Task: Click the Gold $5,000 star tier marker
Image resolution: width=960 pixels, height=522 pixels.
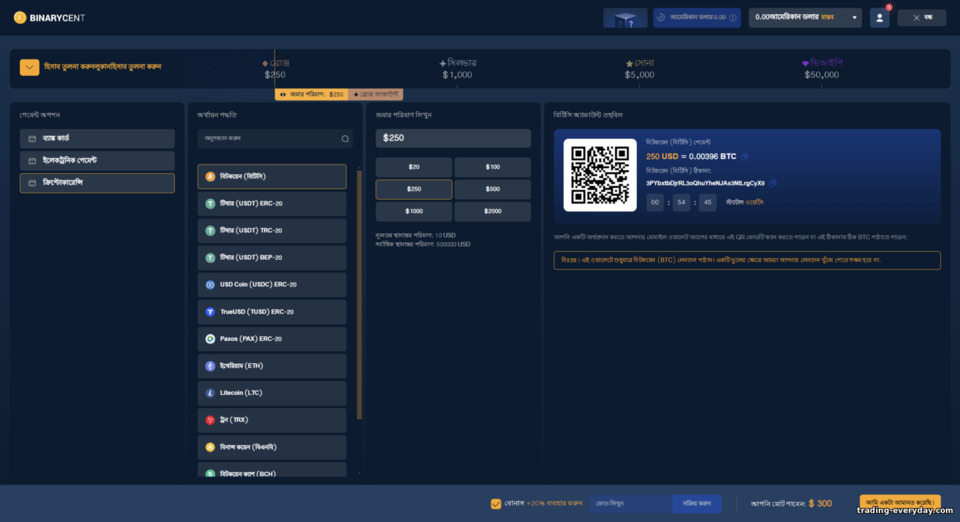Action: click(639, 69)
